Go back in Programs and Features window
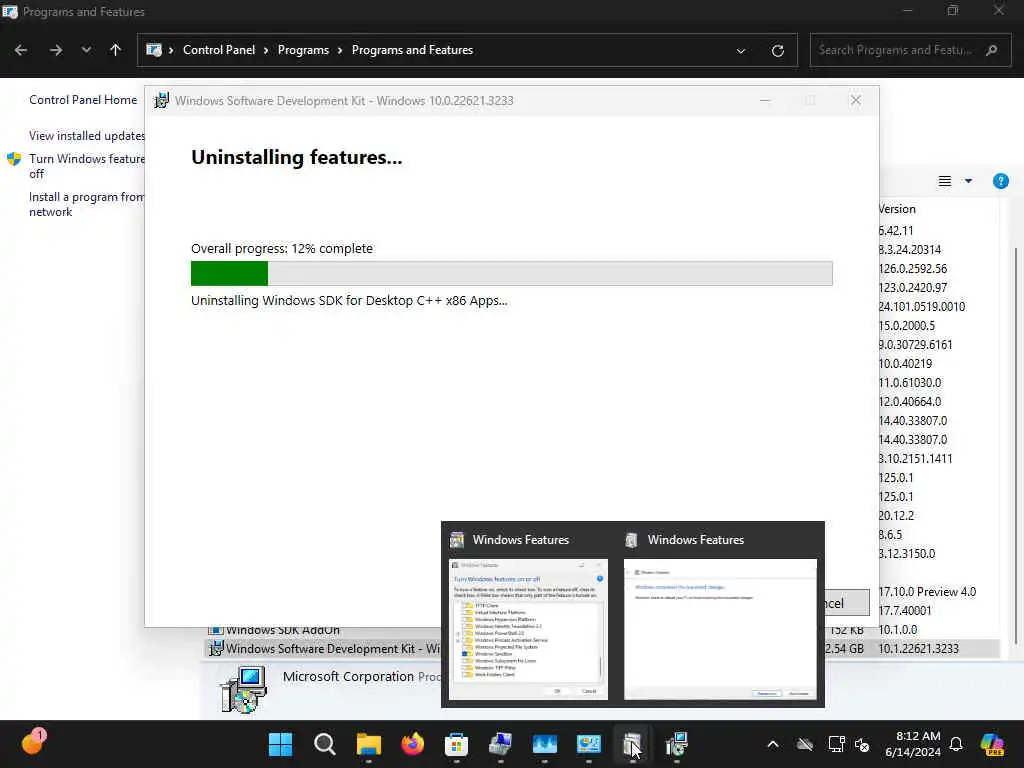Image resolution: width=1024 pixels, height=768 pixels. click(21, 50)
